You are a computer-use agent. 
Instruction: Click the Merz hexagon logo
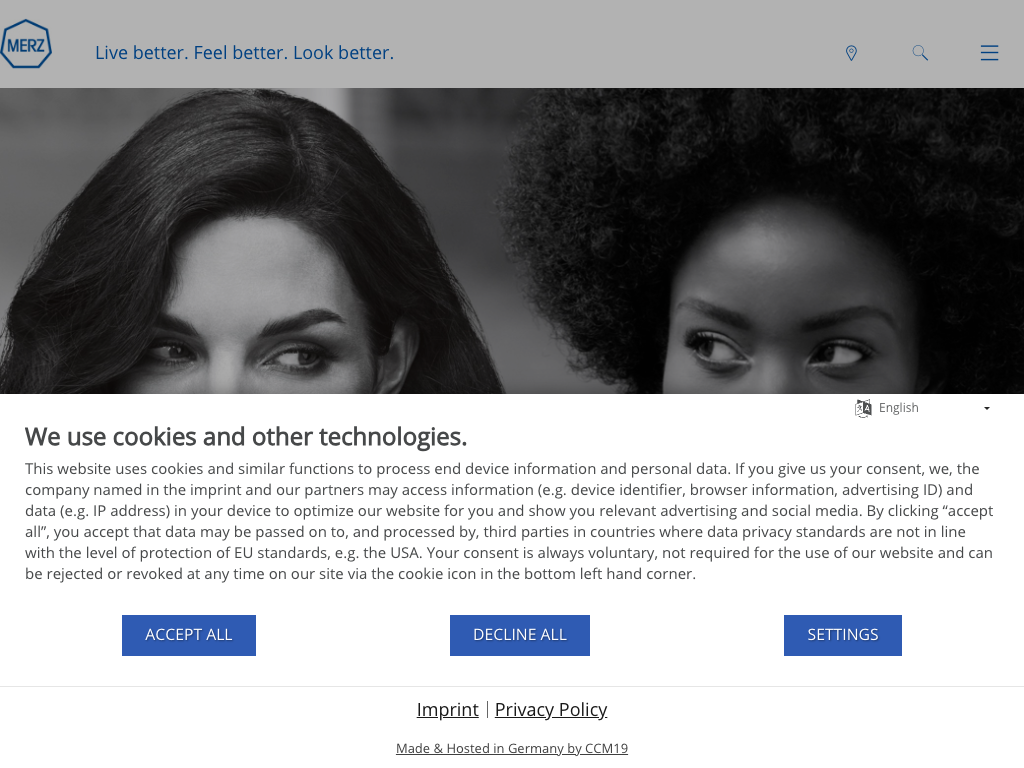pos(26,45)
